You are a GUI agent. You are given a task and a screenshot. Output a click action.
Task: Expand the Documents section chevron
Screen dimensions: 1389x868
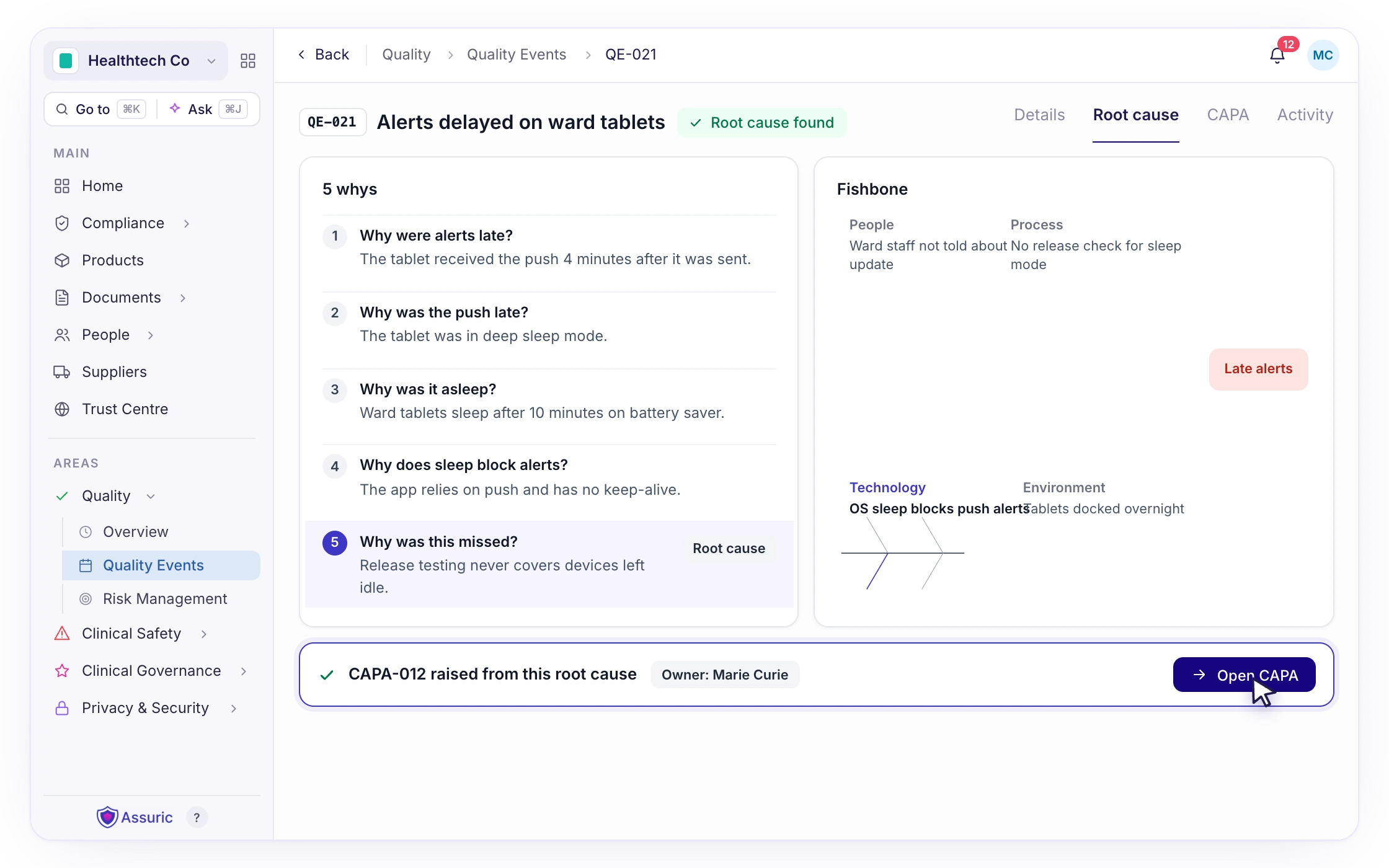click(183, 298)
